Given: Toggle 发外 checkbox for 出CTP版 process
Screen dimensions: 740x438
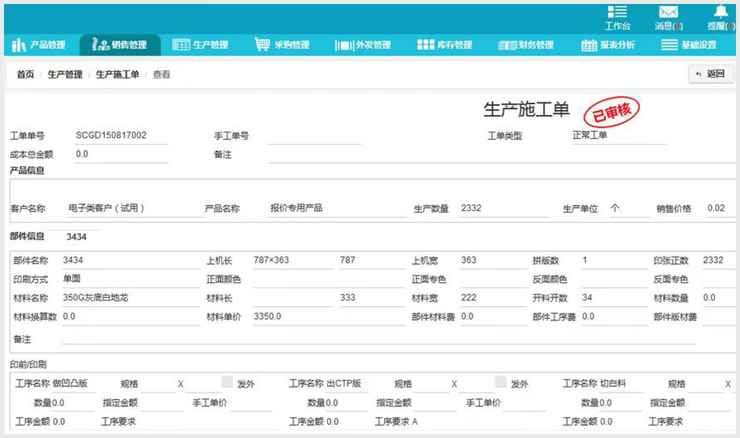Looking at the screenshot, I should [x=500, y=383].
